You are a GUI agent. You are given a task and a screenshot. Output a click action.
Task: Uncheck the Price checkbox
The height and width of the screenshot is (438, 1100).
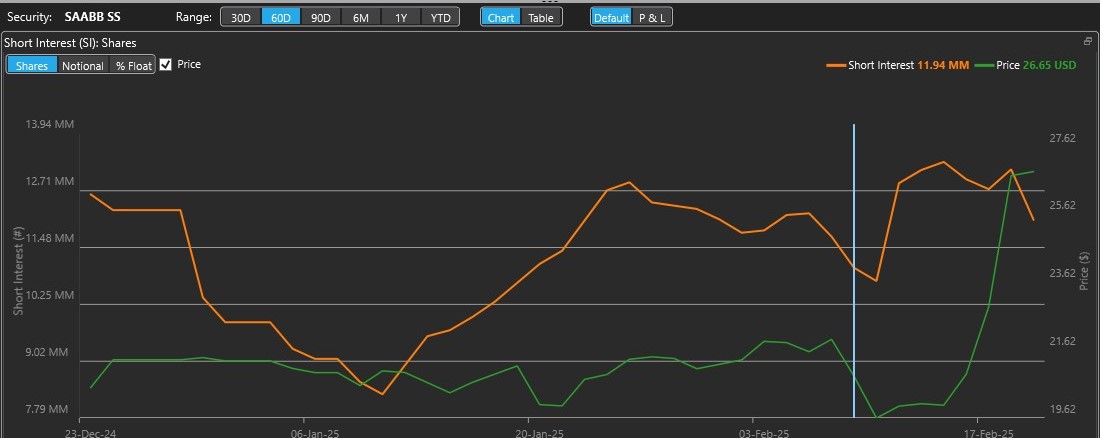coord(166,65)
